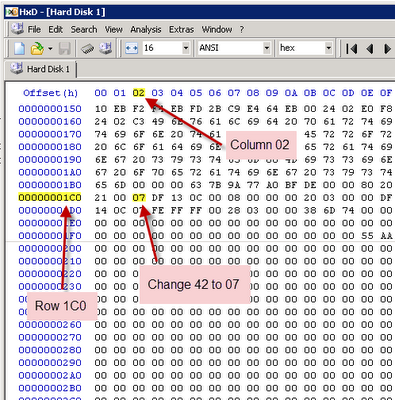Image resolution: width=395 pixels, height=400 pixels.
Task: Click the 0A column header
Action: [x=291, y=93]
